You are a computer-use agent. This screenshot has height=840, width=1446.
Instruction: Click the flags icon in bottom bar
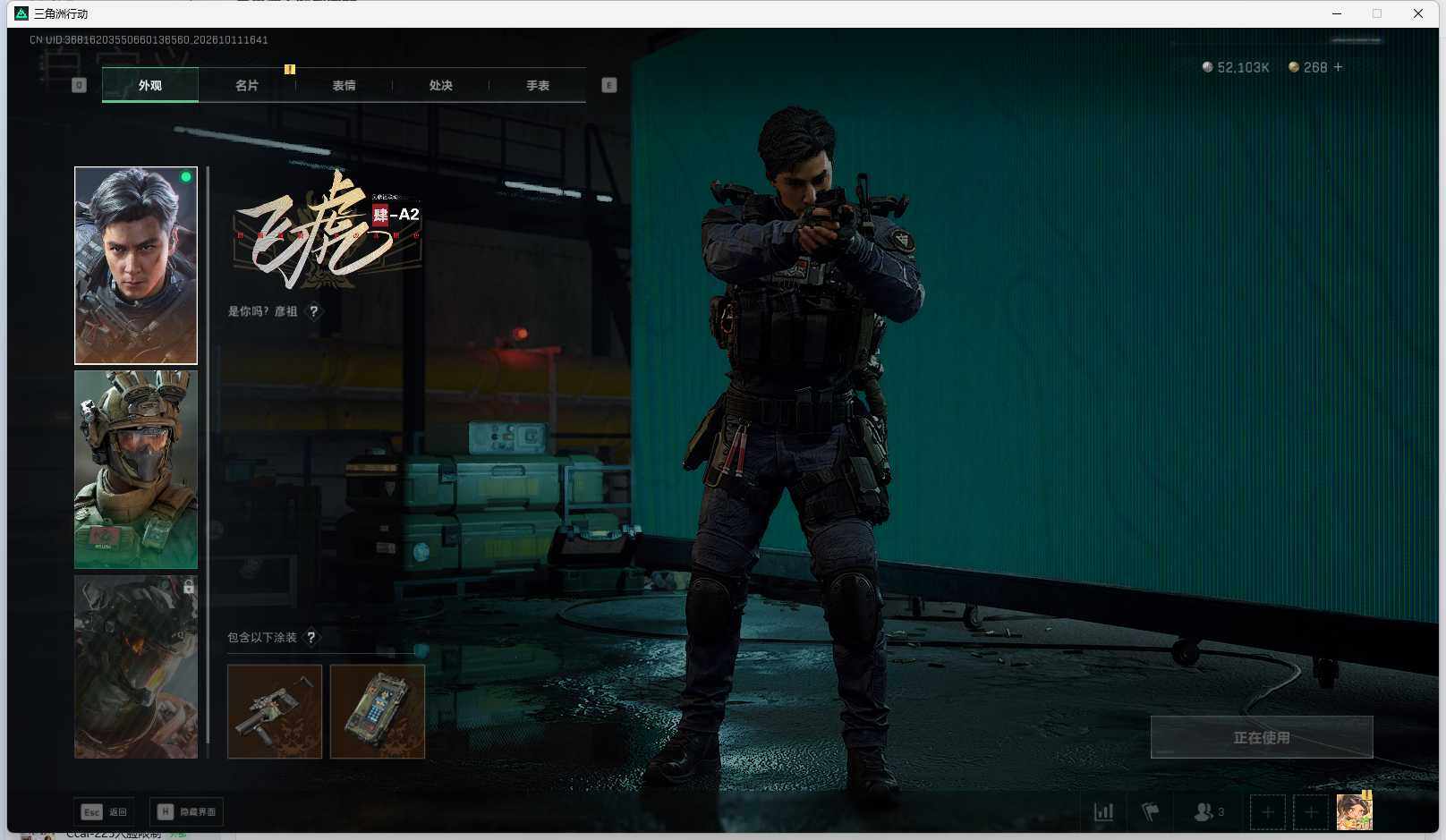(x=1151, y=812)
